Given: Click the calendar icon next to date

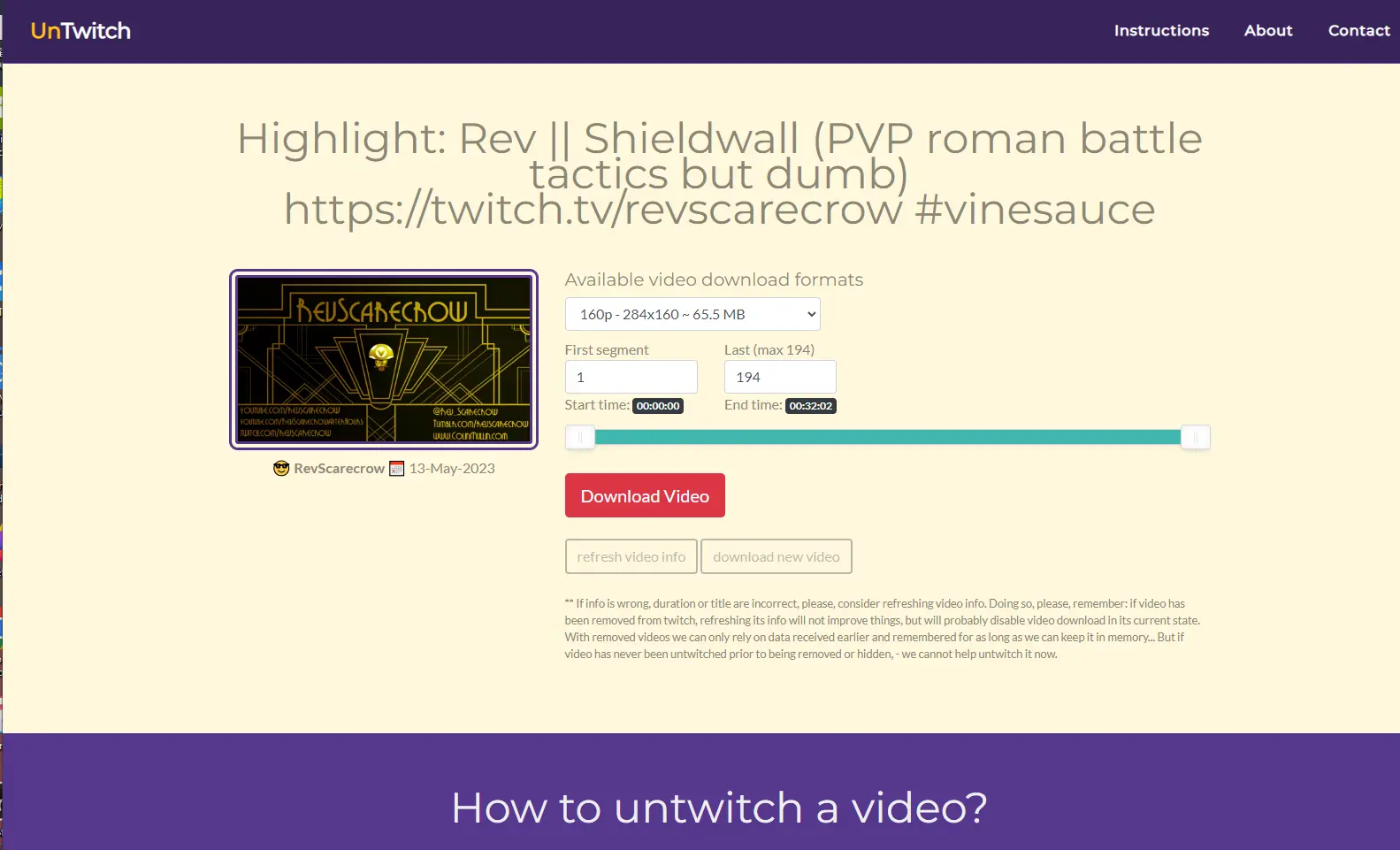Looking at the screenshot, I should tap(397, 469).
